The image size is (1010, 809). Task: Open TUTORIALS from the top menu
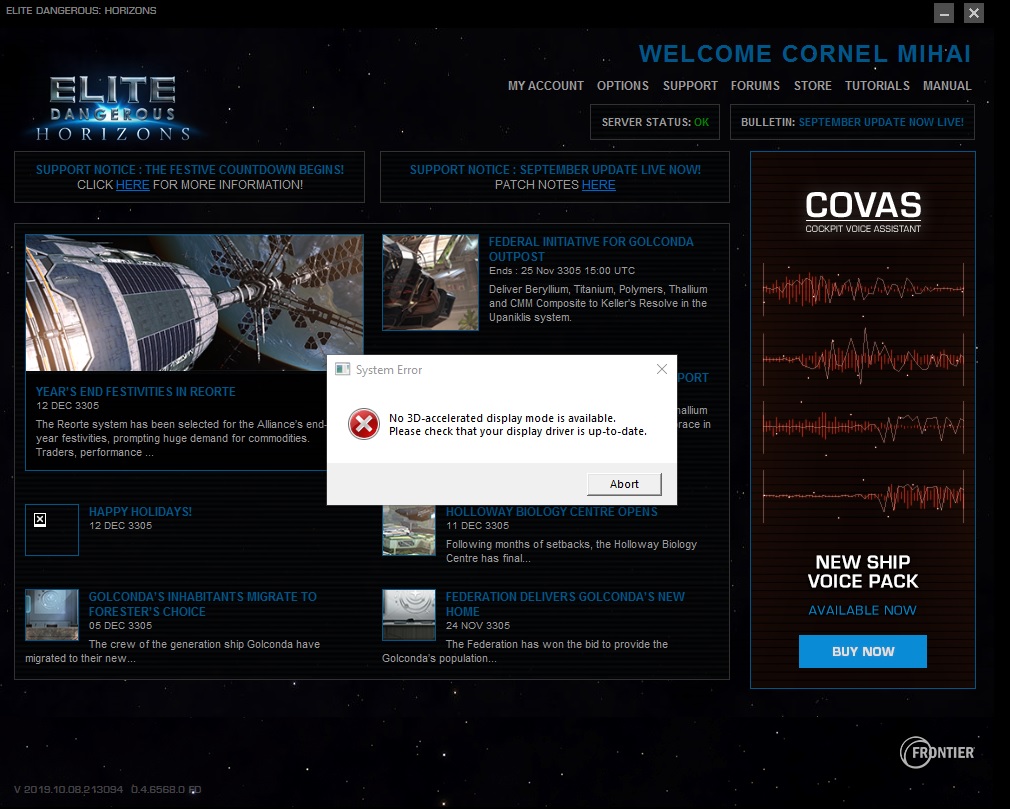pyautogui.click(x=877, y=86)
